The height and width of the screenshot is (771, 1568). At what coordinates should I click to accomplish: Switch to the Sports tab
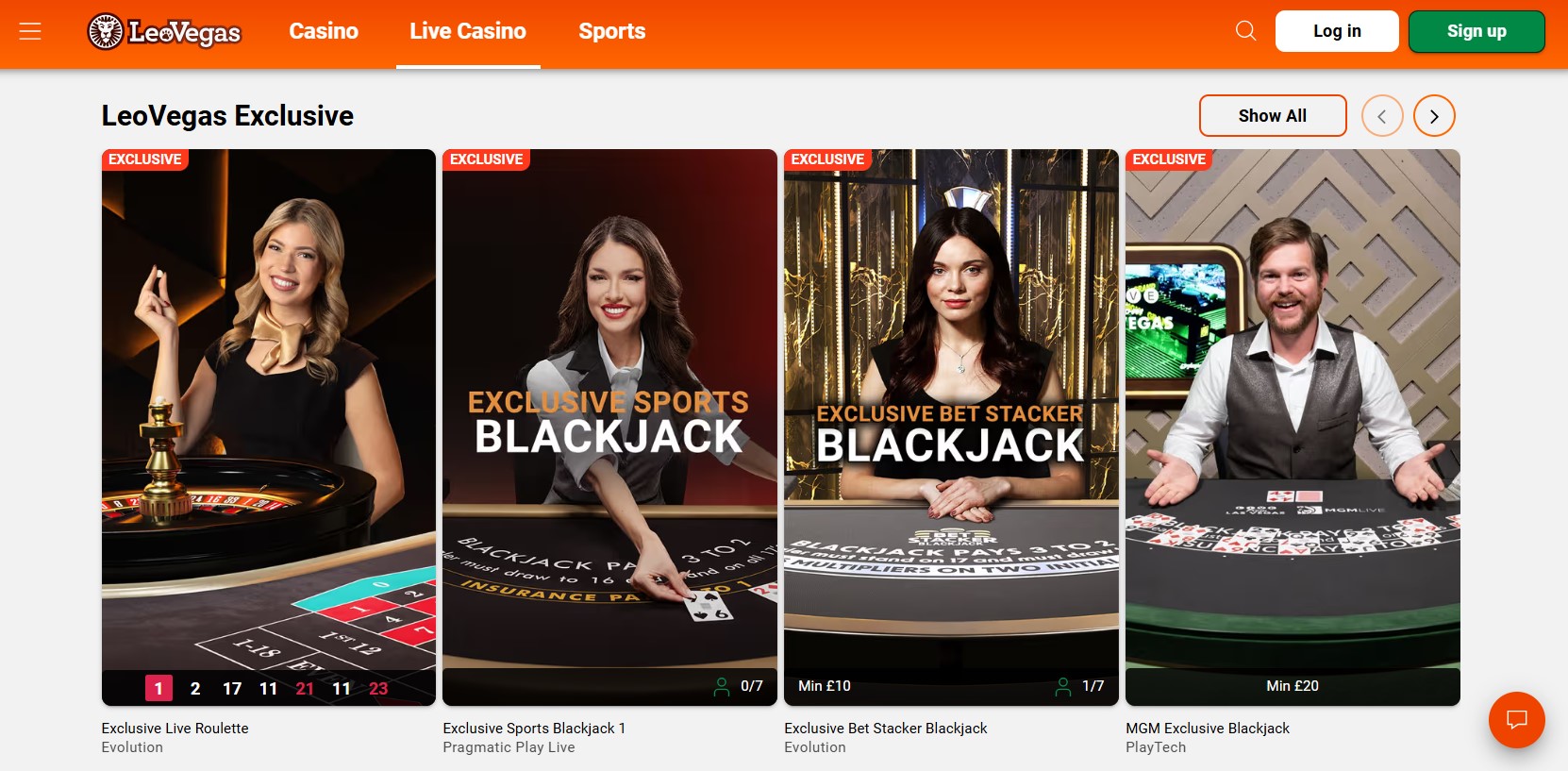click(612, 31)
